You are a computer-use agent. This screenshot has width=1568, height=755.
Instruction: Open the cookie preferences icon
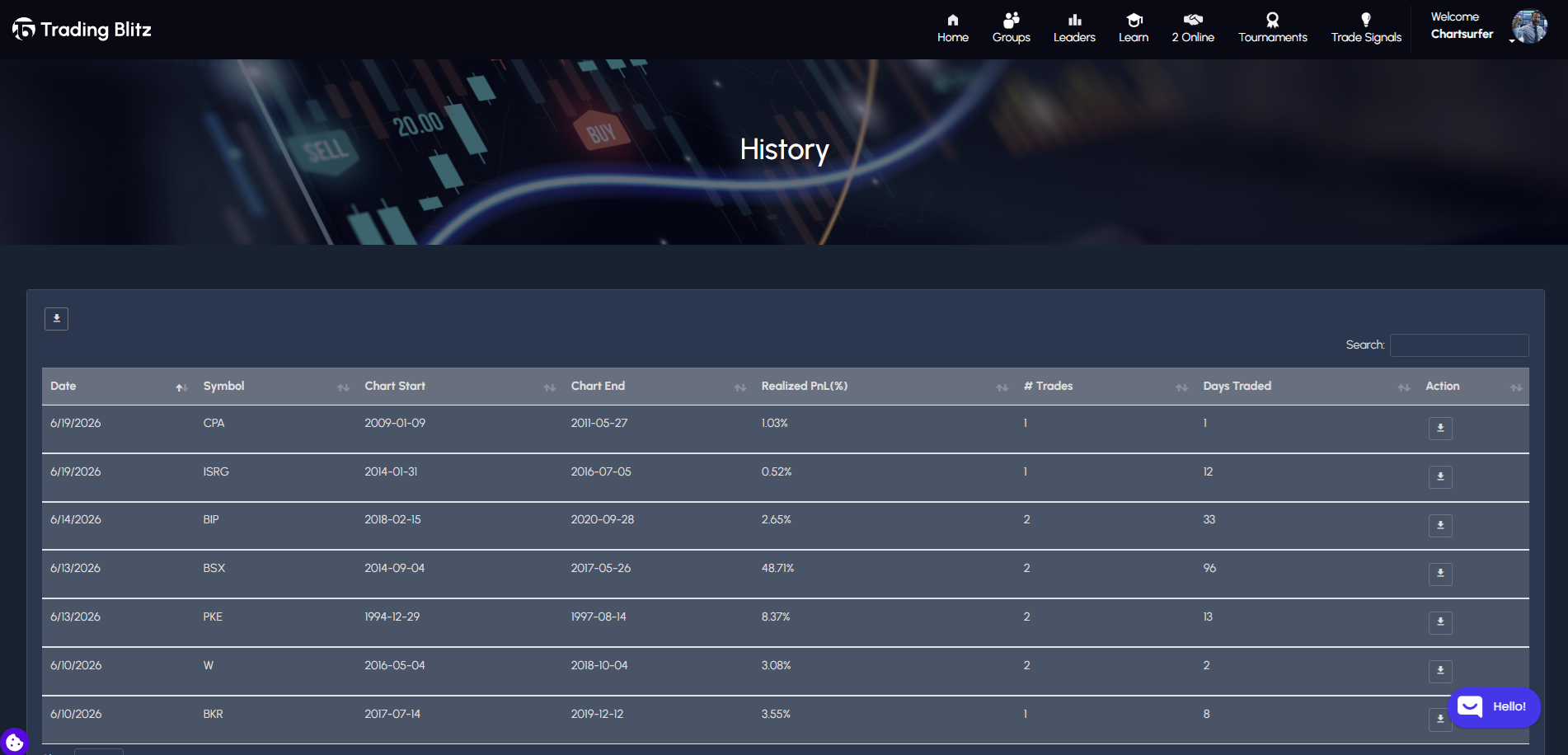point(15,742)
